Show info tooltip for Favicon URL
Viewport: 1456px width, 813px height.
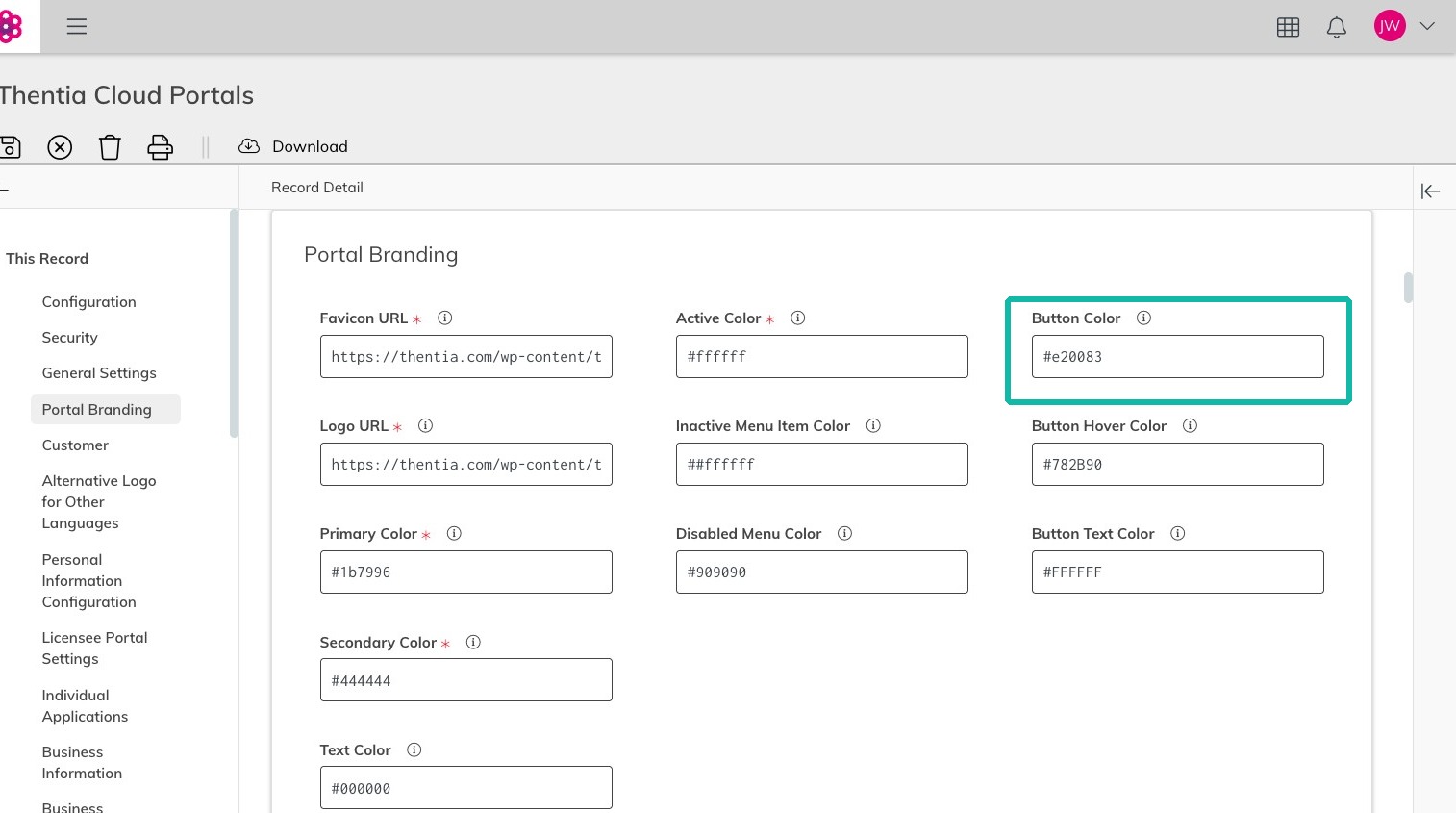click(x=444, y=318)
